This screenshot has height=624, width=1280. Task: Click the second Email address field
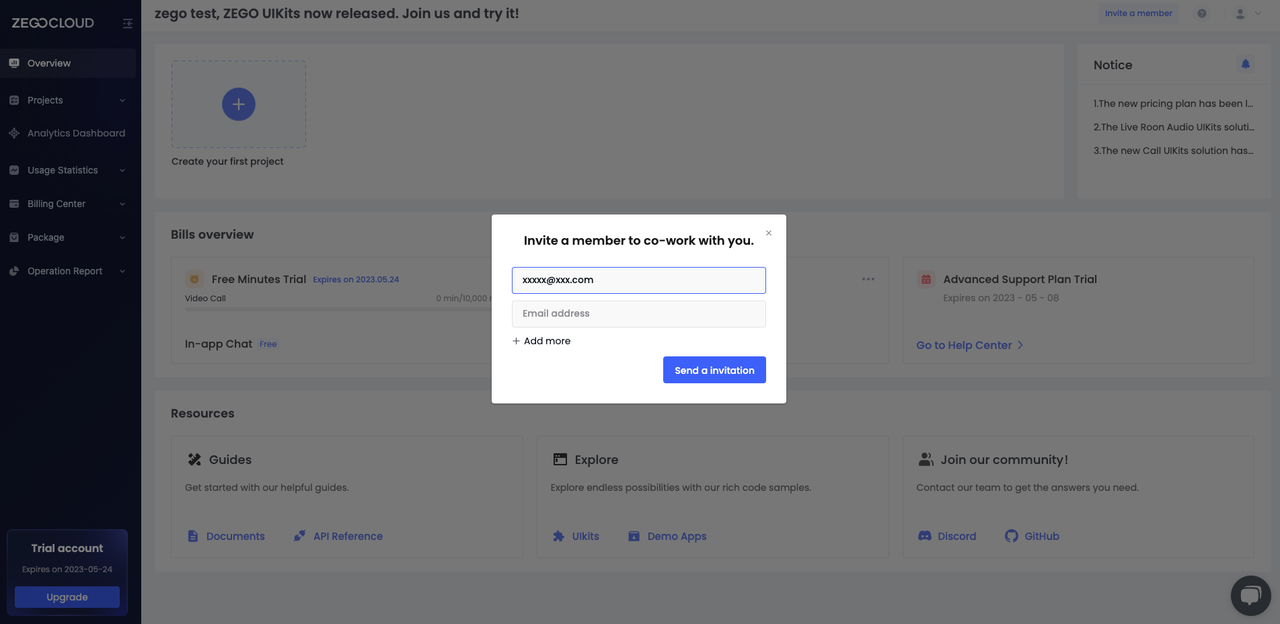638,314
